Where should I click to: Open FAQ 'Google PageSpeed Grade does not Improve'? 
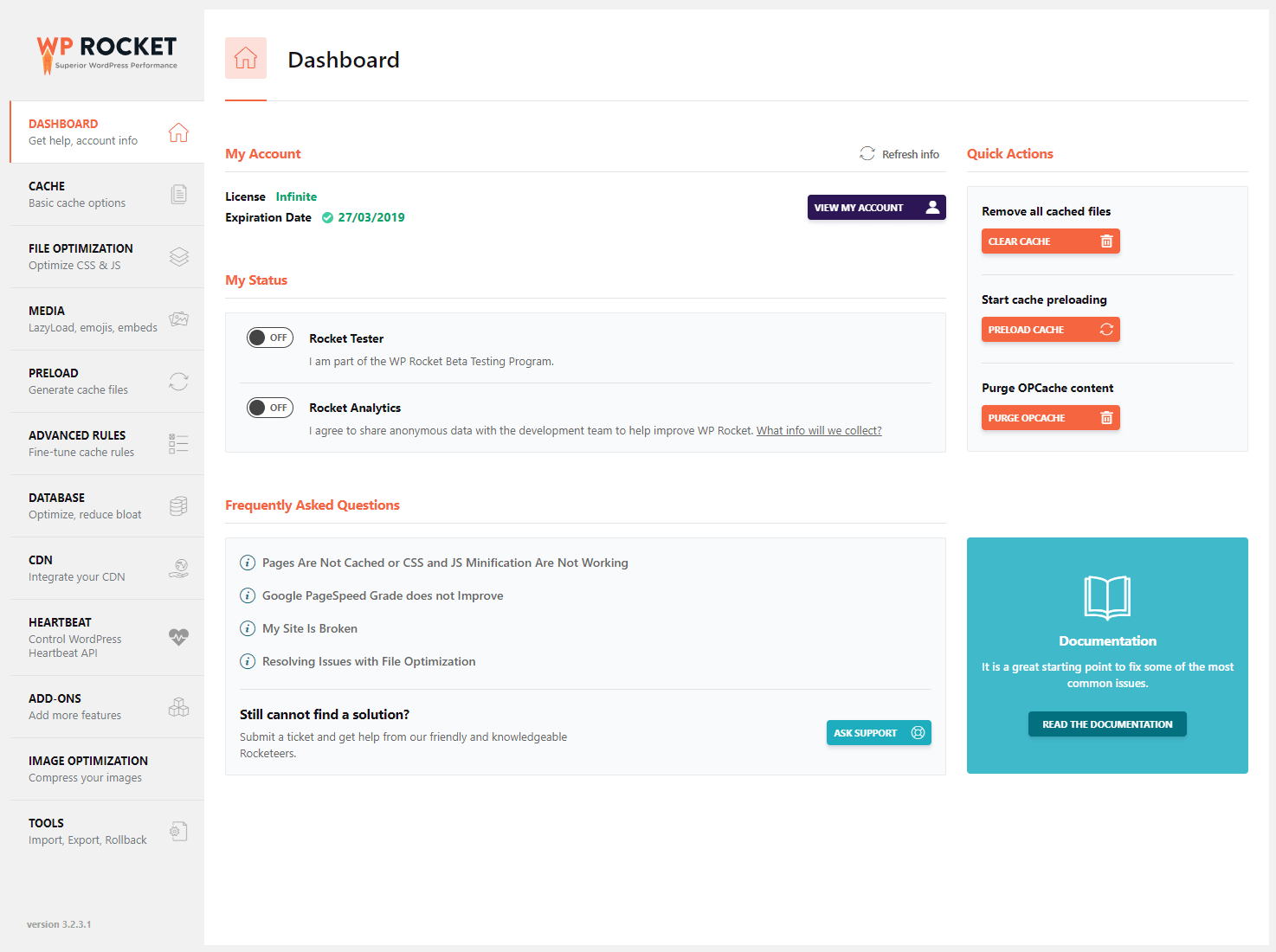[x=383, y=595]
